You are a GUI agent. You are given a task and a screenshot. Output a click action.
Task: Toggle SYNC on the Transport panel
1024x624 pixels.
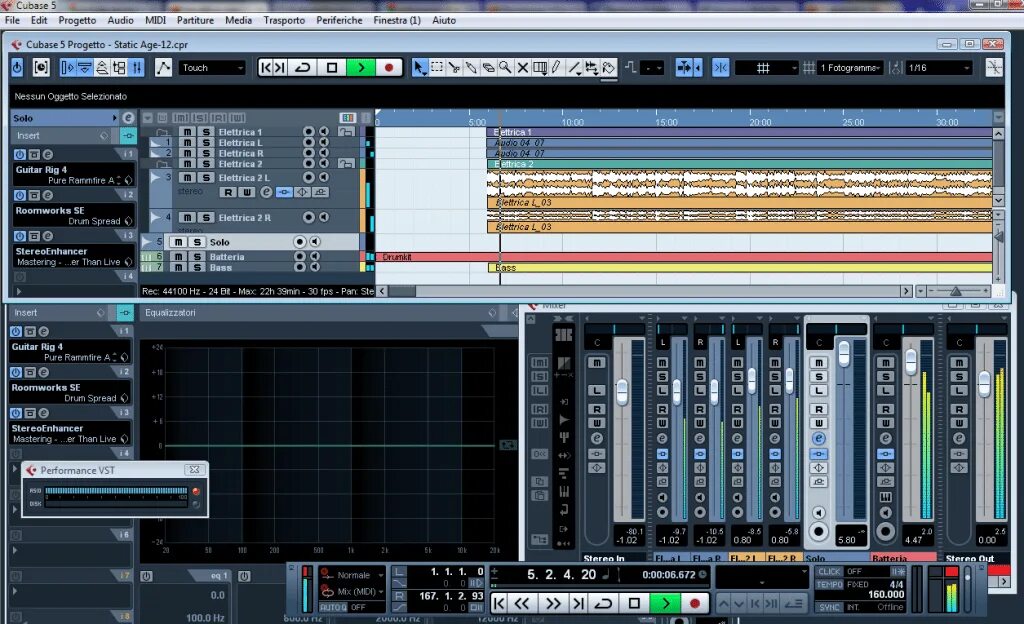(x=829, y=607)
